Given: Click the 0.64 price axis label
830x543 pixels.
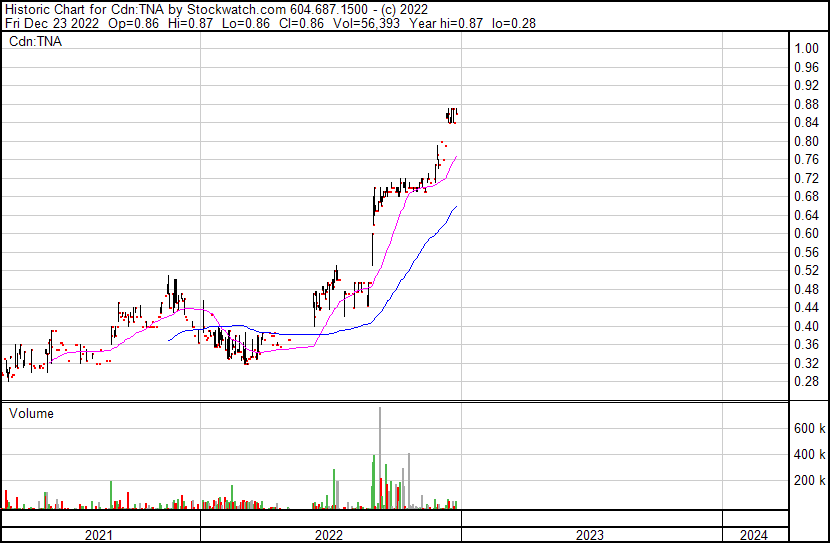Looking at the screenshot, I should point(806,215).
